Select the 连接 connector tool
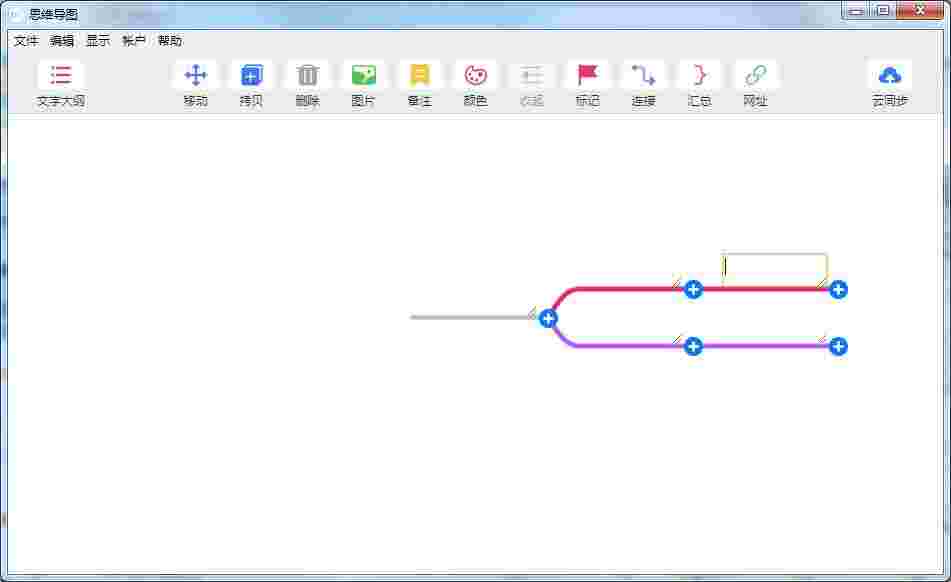This screenshot has height=582, width=951. [x=644, y=84]
